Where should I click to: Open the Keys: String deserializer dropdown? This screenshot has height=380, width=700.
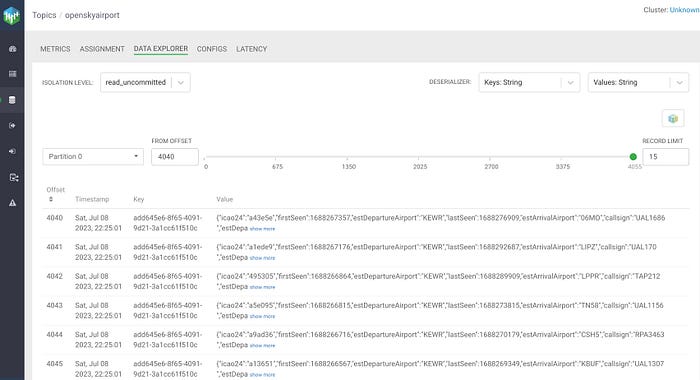coord(529,83)
